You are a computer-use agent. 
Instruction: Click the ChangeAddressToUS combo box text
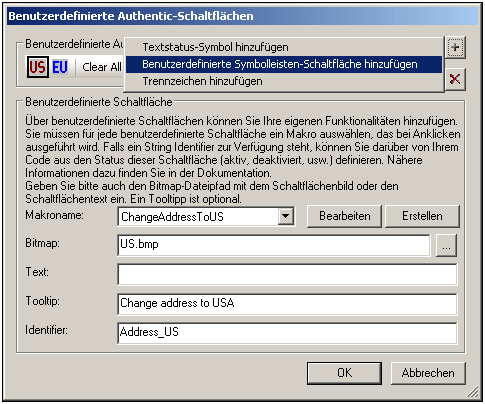[172, 217]
